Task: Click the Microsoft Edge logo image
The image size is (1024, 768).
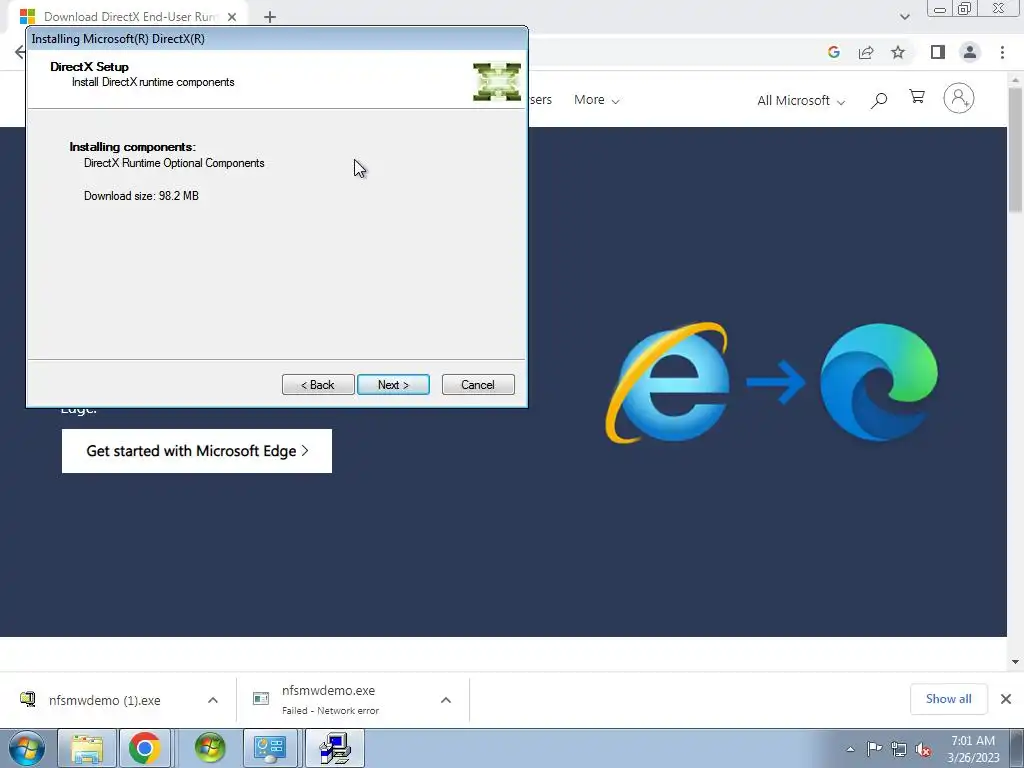Action: [879, 382]
